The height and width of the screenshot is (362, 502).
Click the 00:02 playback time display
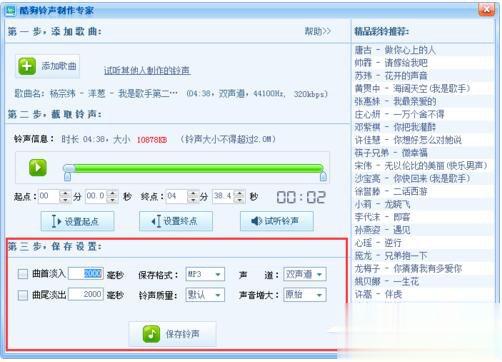pos(301,197)
